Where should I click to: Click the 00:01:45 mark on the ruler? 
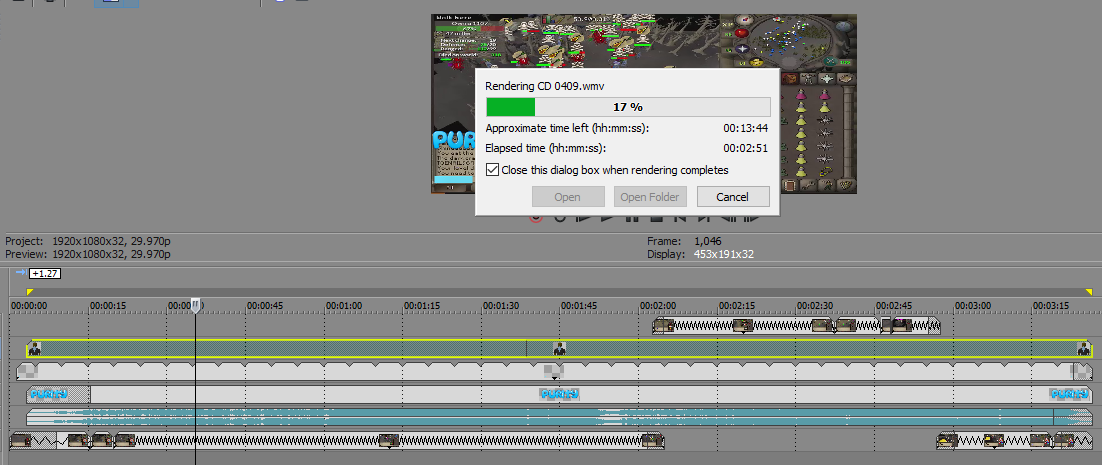coord(580,306)
